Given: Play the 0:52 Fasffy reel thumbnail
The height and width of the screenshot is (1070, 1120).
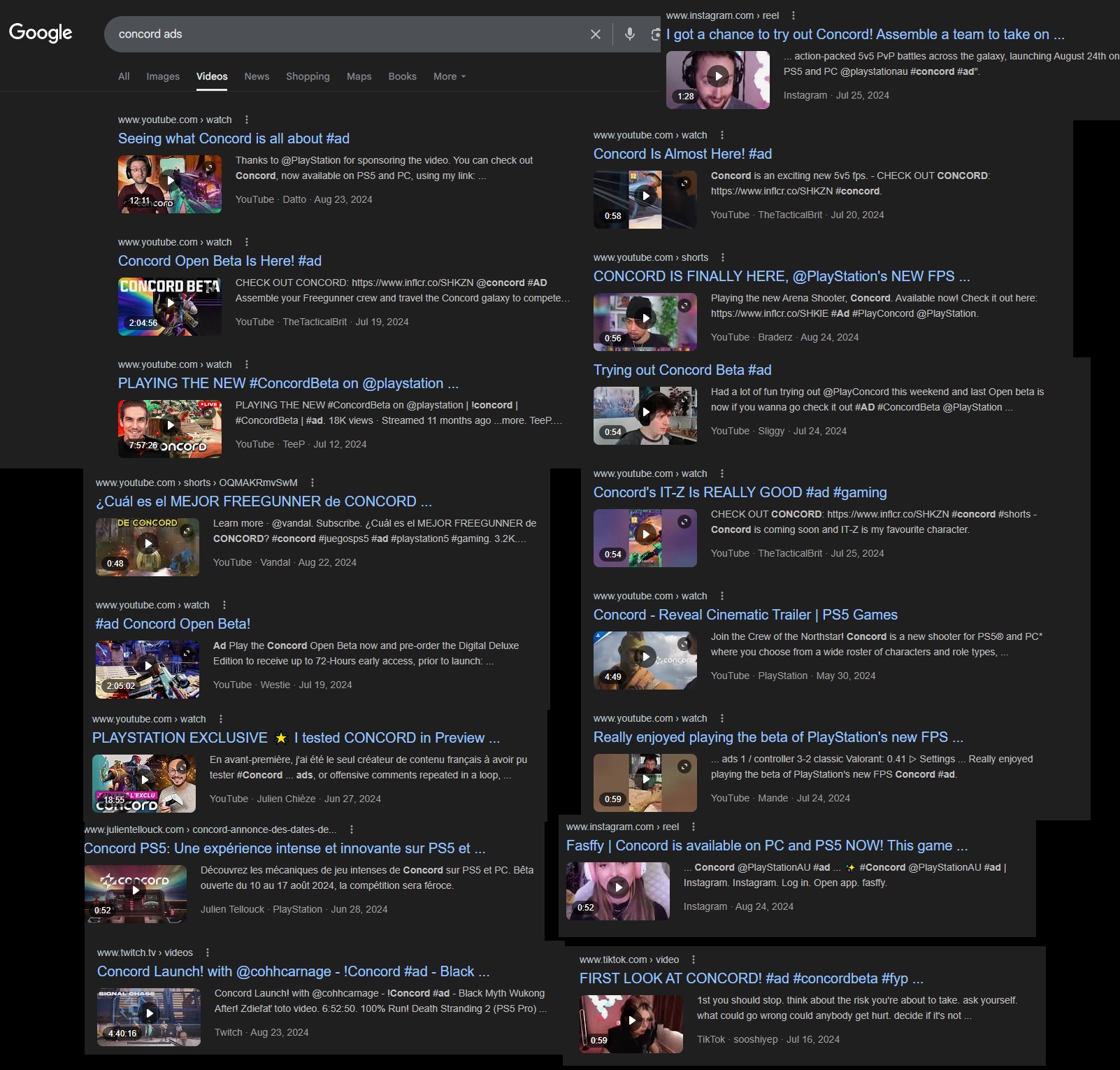Looking at the screenshot, I should click(x=618, y=891).
